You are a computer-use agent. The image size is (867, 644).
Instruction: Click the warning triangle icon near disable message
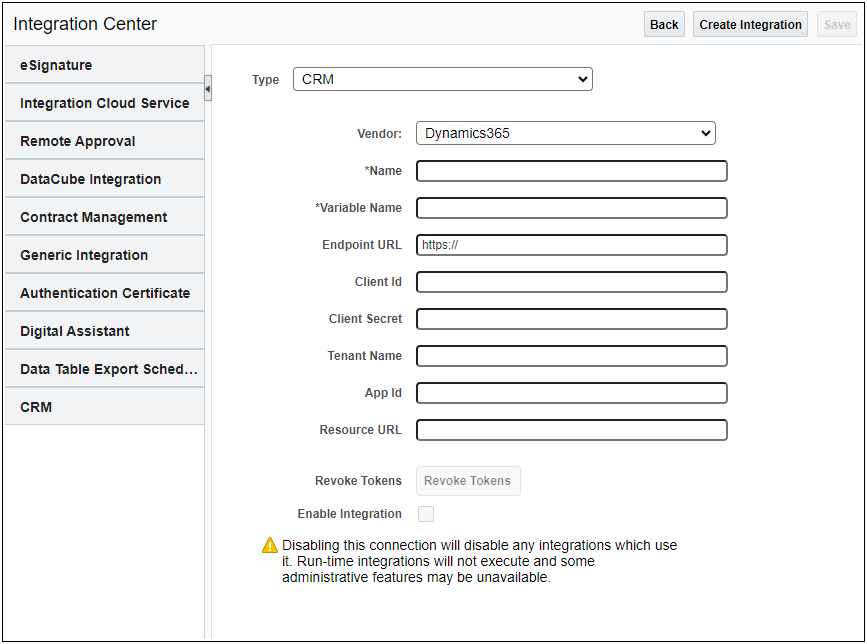click(268, 545)
